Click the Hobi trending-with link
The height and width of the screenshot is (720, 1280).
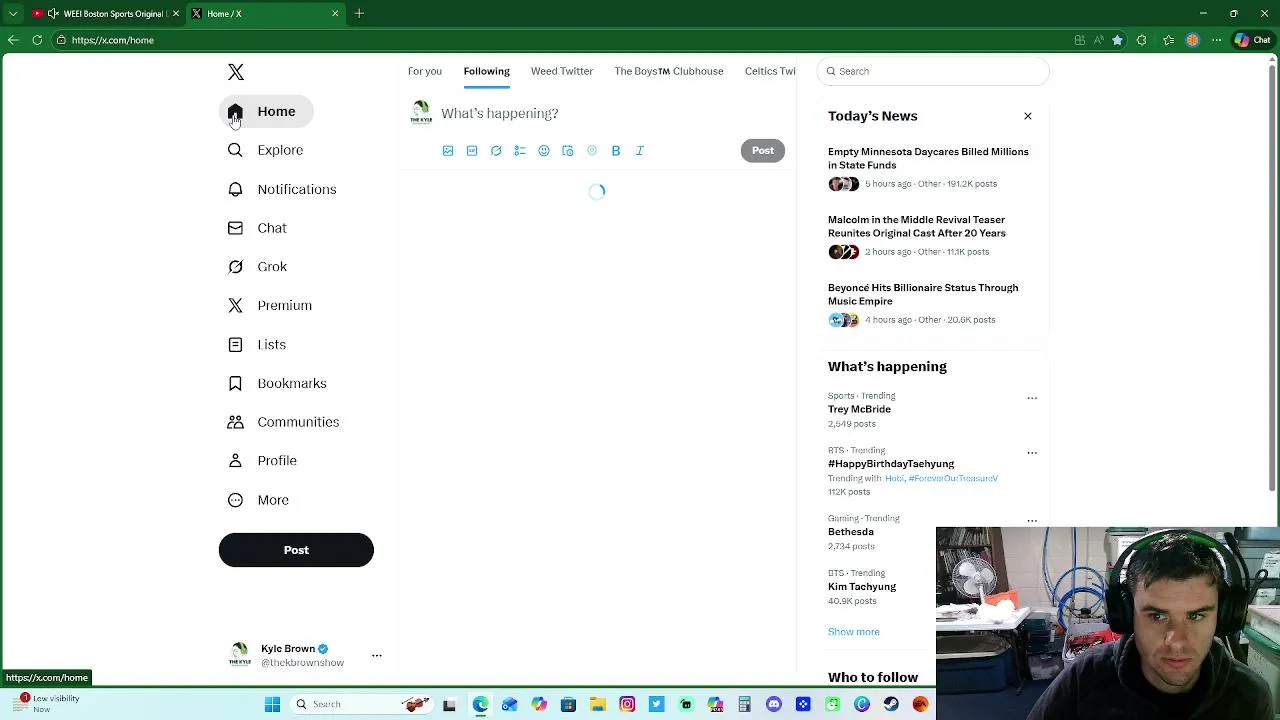coord(894,478)
